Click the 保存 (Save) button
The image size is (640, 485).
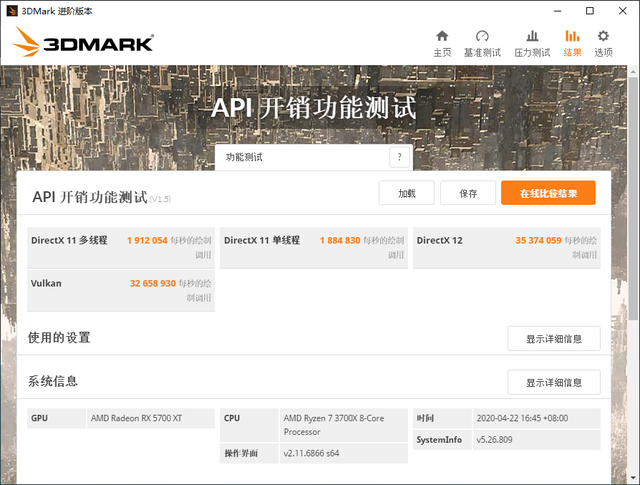click(x=468, y=193)
